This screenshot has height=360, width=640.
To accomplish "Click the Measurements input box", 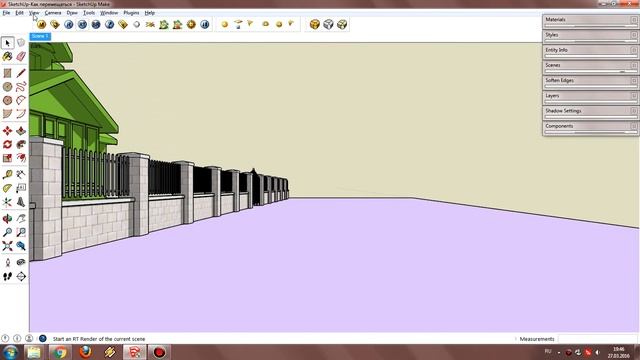I will click(x=598, y=339).
